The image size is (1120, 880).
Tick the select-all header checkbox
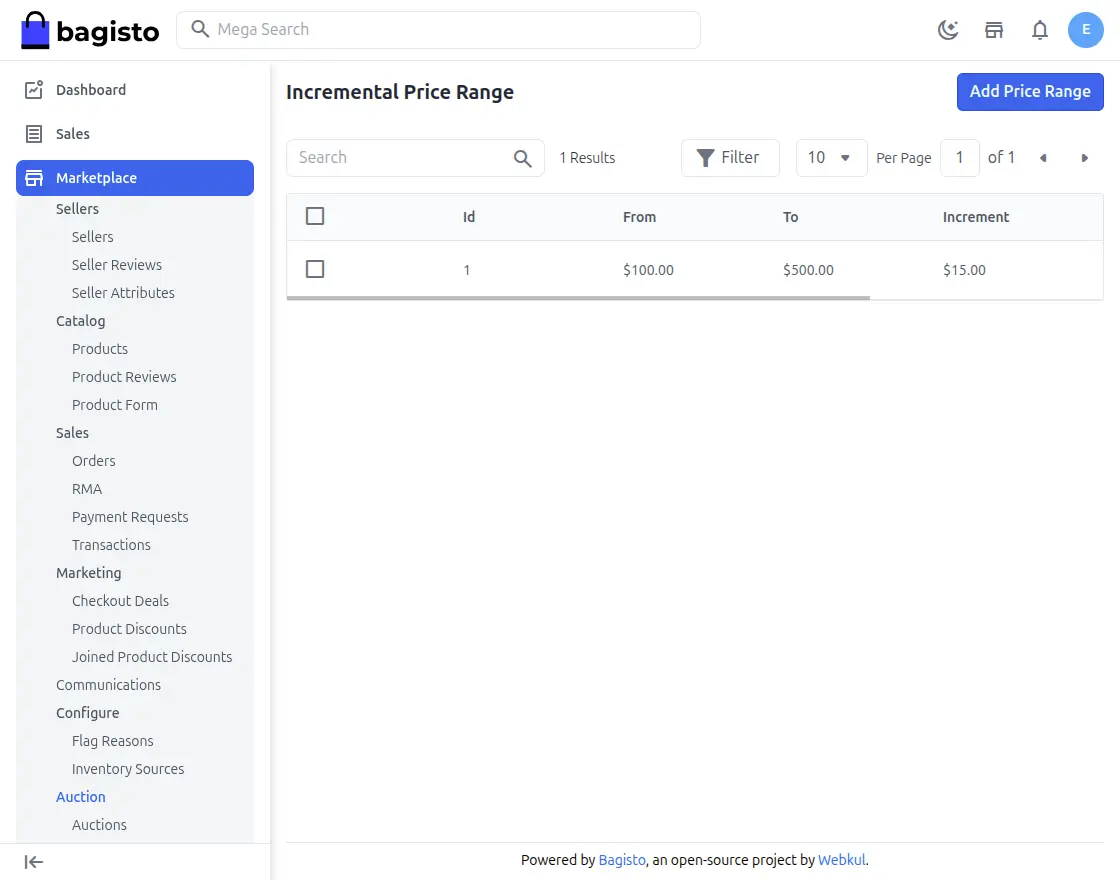pos(315,216)
